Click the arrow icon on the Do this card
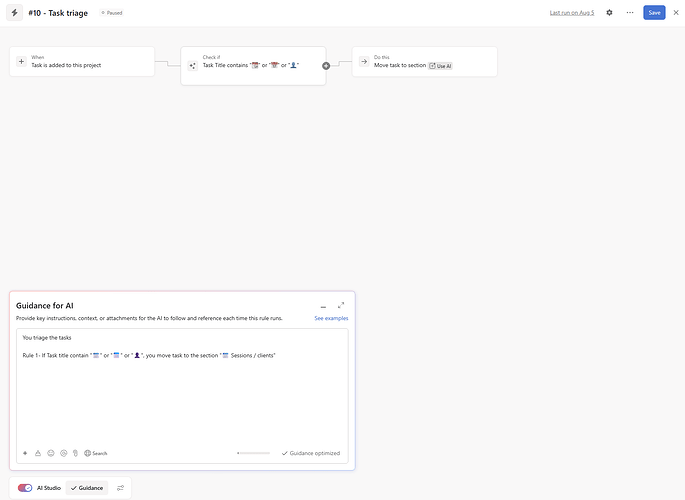The height and width of the screenshot is (500, 685). 364,62
